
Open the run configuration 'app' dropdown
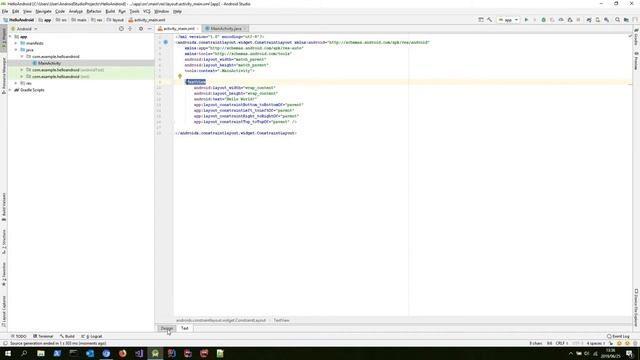(x=508, y=20)
